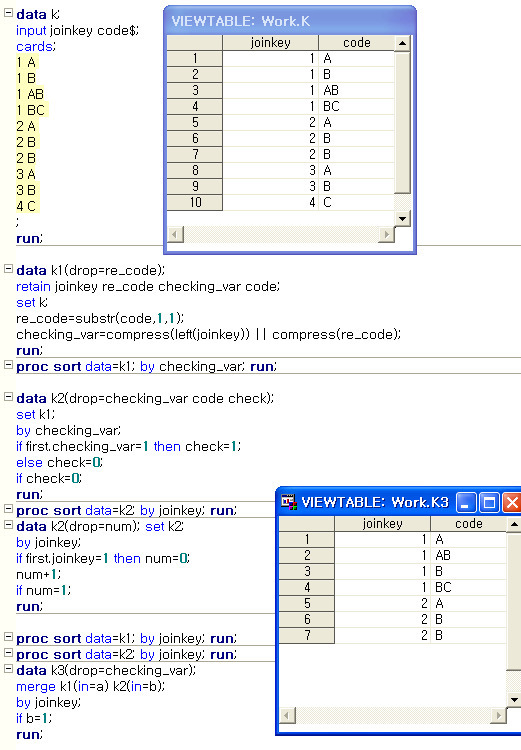The image size is (521, 750).
Task: Collapse the 'data k3(drop=checking_var)' block
Action: (x=8, y=669)
